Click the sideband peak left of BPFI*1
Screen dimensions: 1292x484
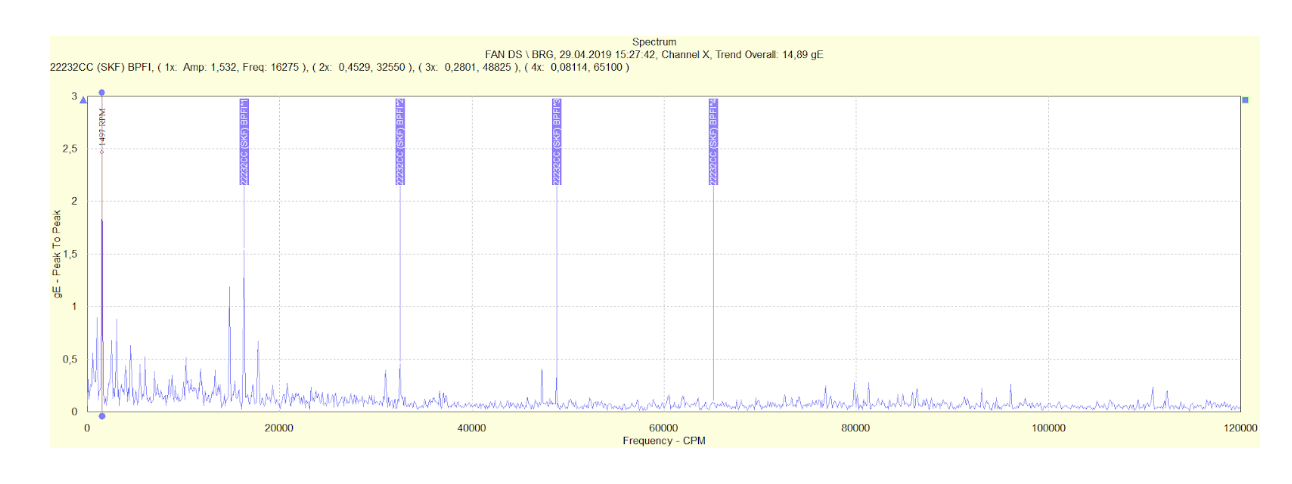[230, 288]
